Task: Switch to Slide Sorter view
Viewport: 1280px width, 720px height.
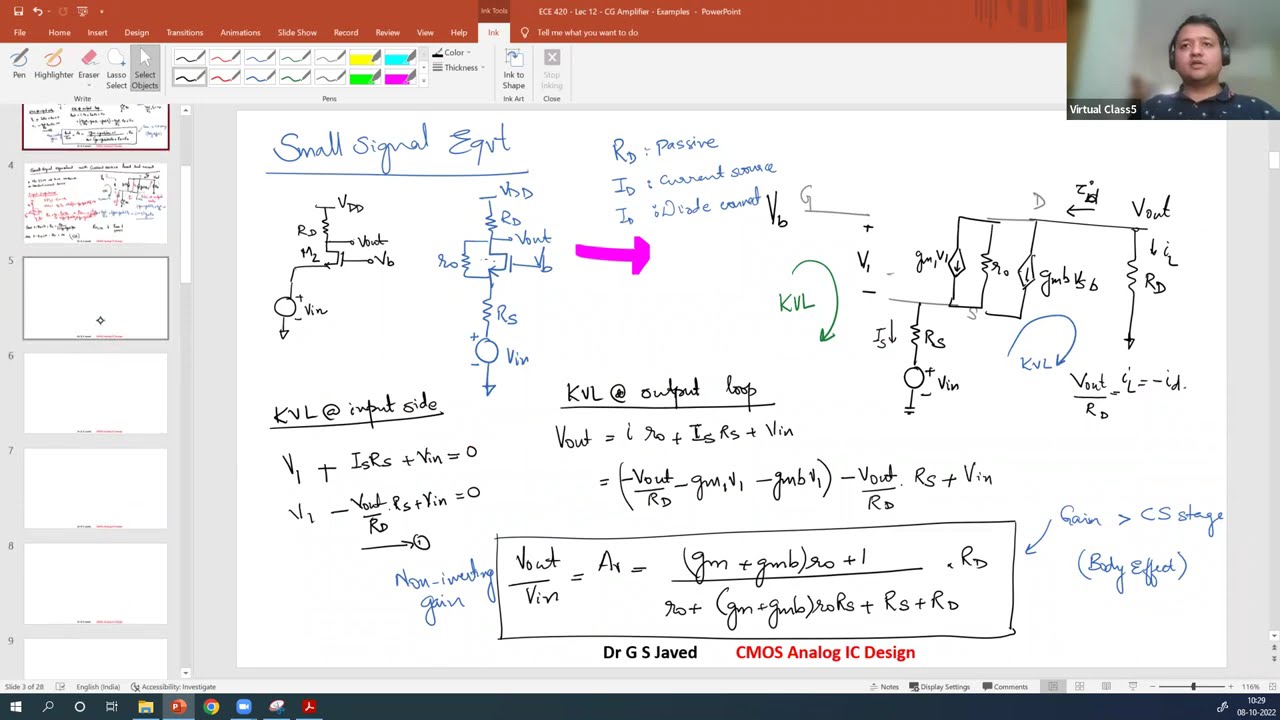Action: point(1079,687)
